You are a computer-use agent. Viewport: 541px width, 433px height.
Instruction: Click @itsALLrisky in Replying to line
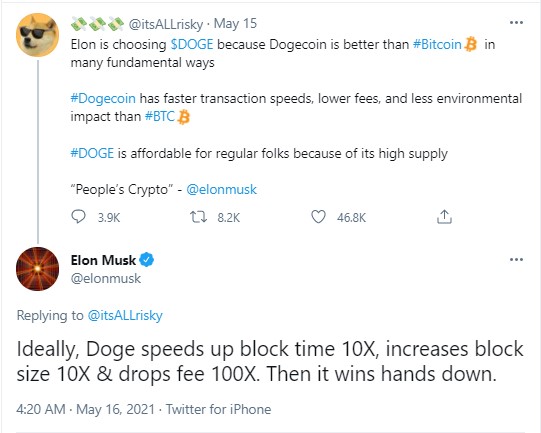125,315
